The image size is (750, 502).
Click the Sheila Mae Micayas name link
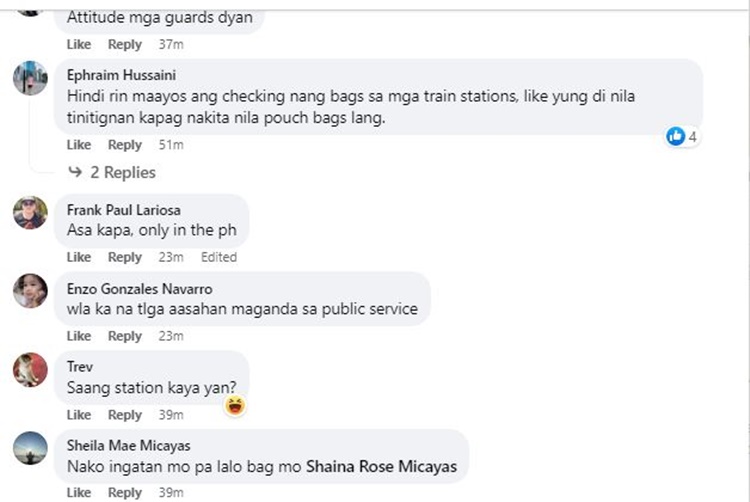[x=129, y=446]
